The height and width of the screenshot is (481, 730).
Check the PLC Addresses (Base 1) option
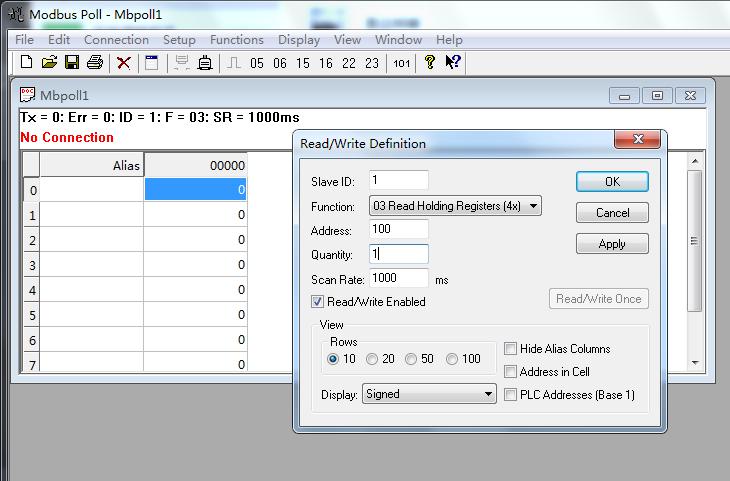pyautogui.click(x=511, y=395)
